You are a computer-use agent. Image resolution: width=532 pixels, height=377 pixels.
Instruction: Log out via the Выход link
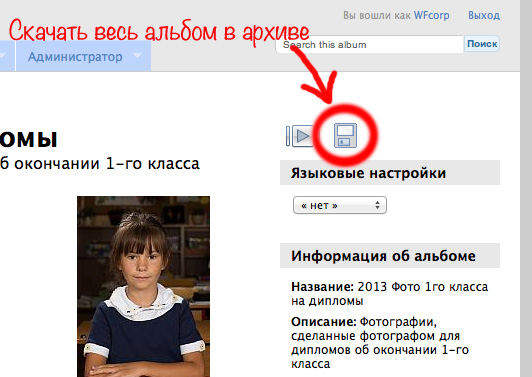[484, 15]
